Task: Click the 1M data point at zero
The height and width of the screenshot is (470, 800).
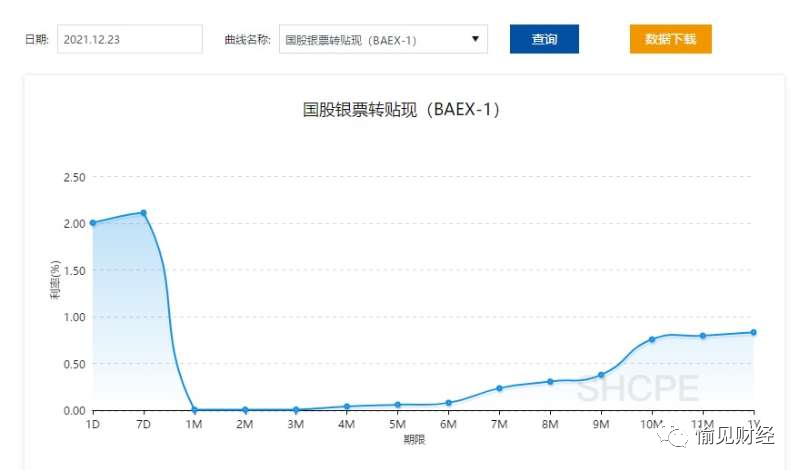Action: coord(195,409)
